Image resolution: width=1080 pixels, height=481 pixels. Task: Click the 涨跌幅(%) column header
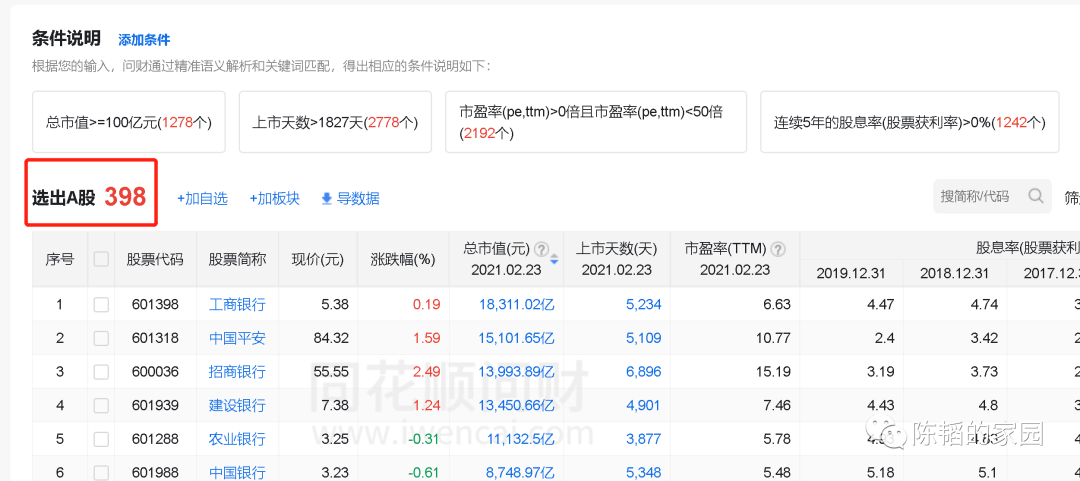coord(403,259)
